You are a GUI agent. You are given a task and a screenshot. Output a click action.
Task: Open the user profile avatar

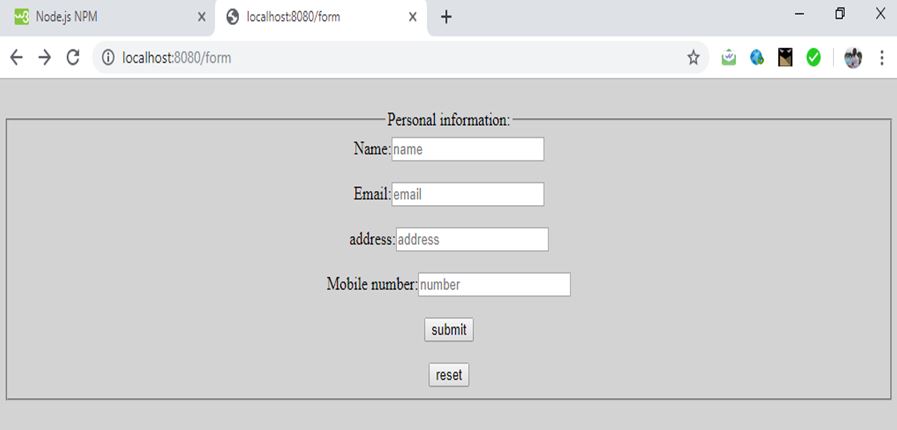(852, 58)
